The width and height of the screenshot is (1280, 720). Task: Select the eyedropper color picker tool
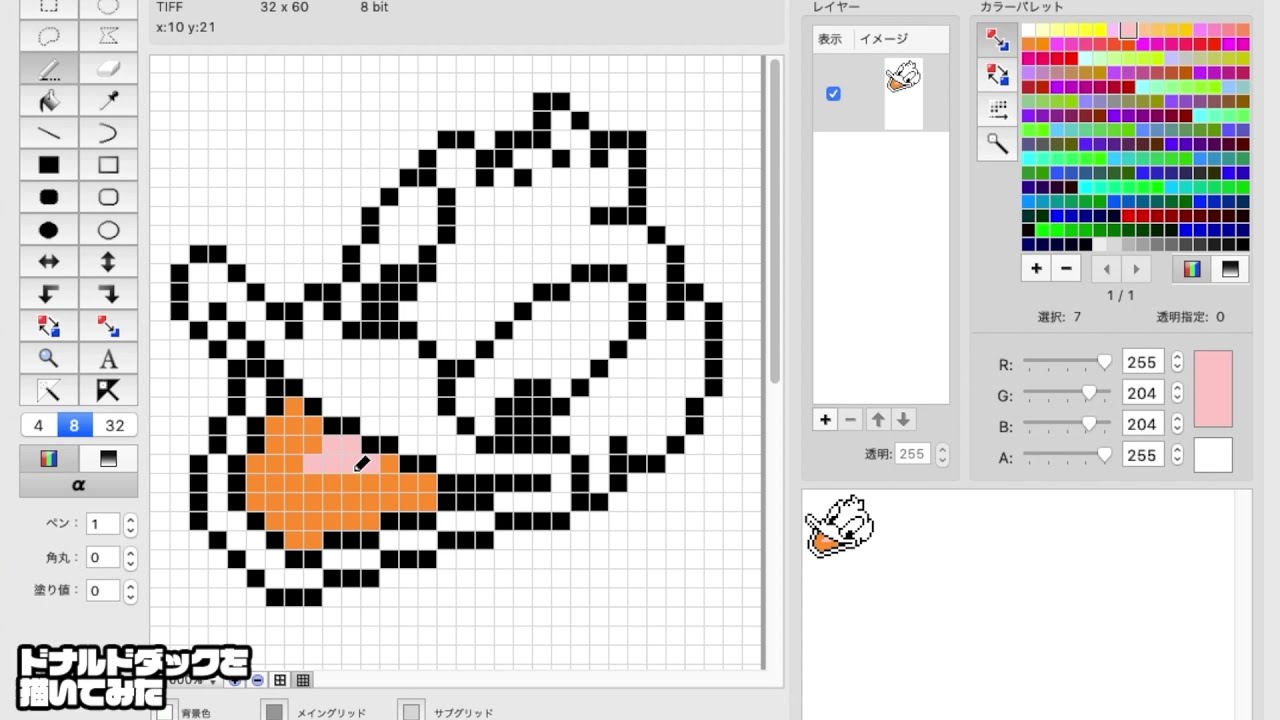108,101
